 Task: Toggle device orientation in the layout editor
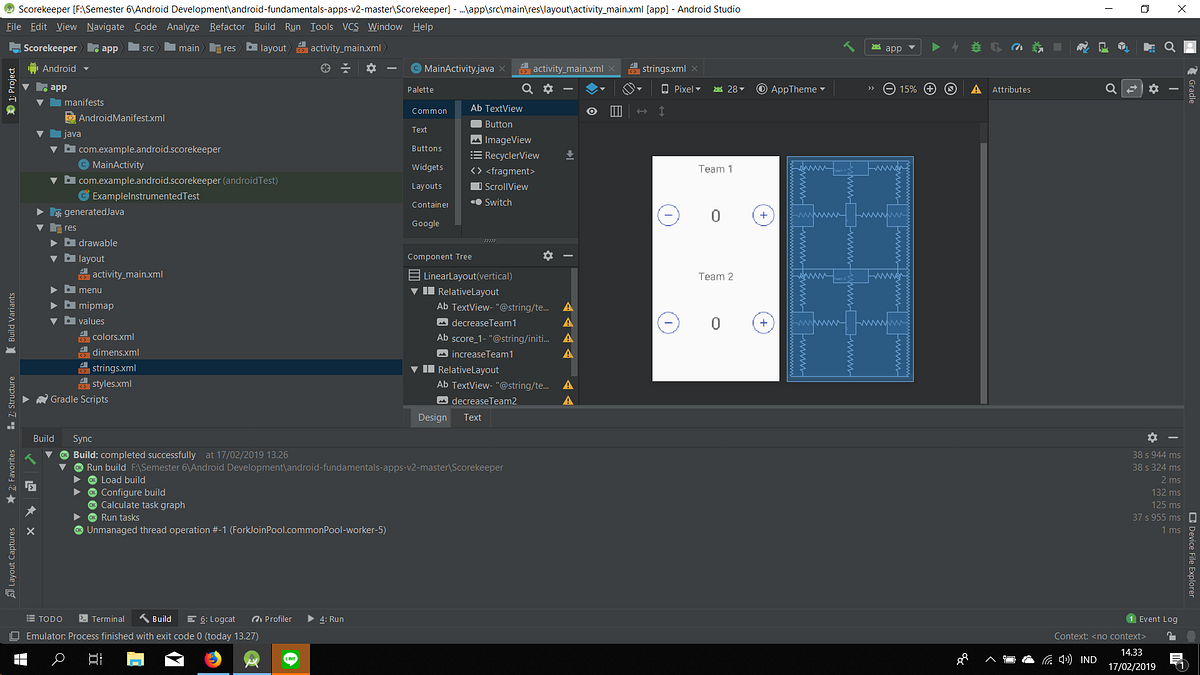point(629,89)
